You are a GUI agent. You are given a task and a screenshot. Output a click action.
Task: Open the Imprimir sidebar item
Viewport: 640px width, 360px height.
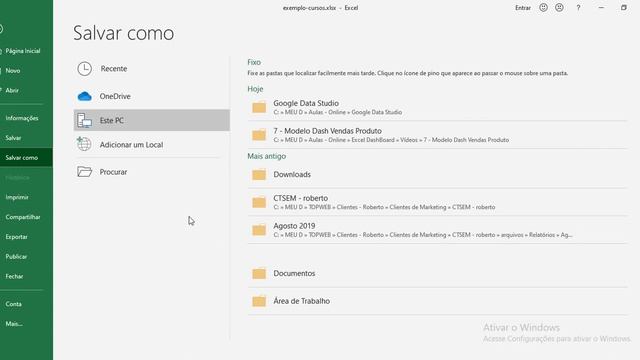17,197
